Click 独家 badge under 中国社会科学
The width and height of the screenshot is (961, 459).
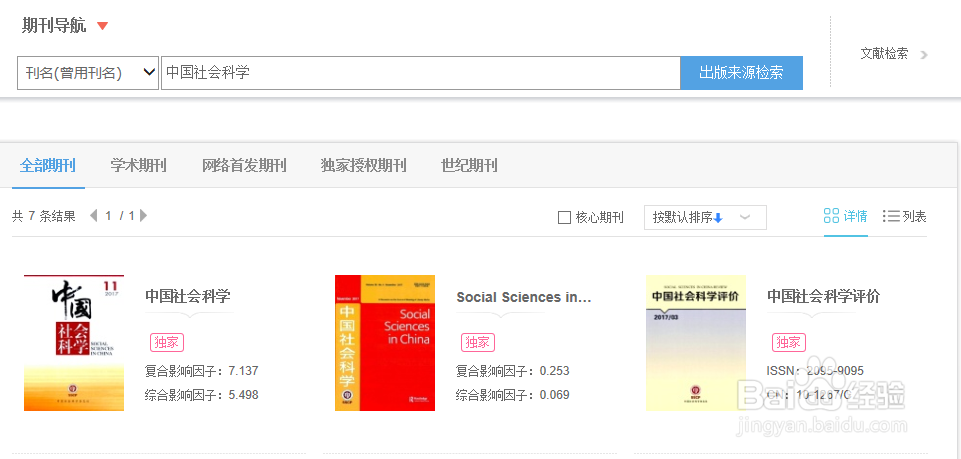pos(167,343)
